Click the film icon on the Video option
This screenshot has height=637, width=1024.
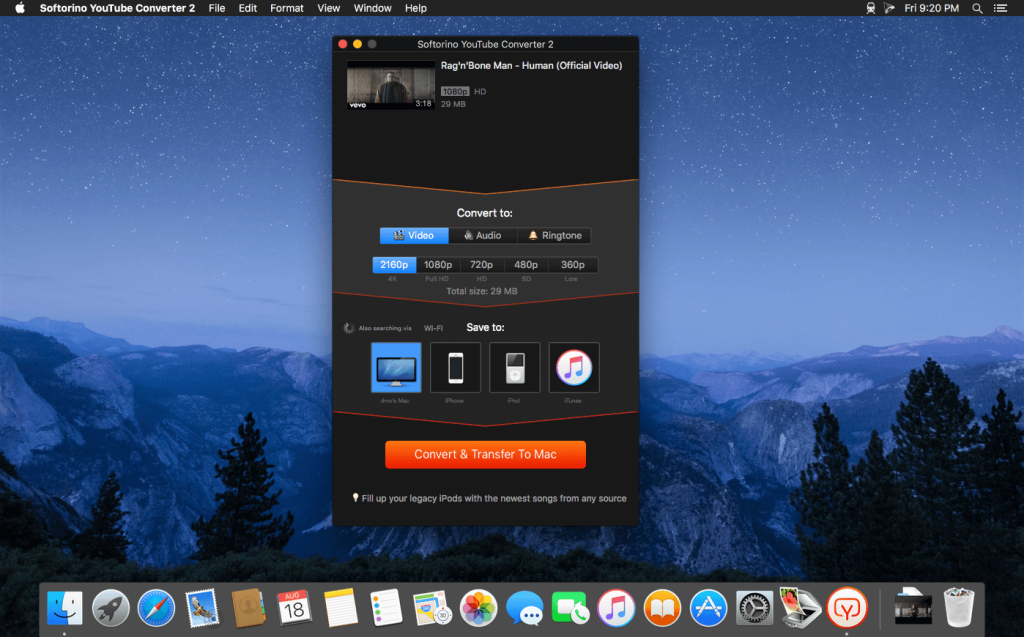point(398,235)
